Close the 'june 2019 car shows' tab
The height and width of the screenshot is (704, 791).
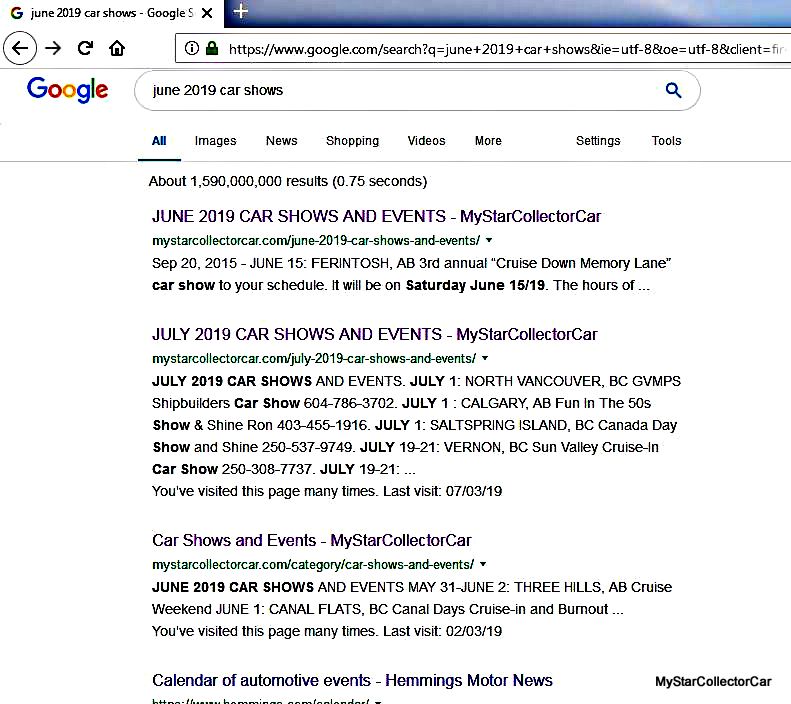click(207, 13)
